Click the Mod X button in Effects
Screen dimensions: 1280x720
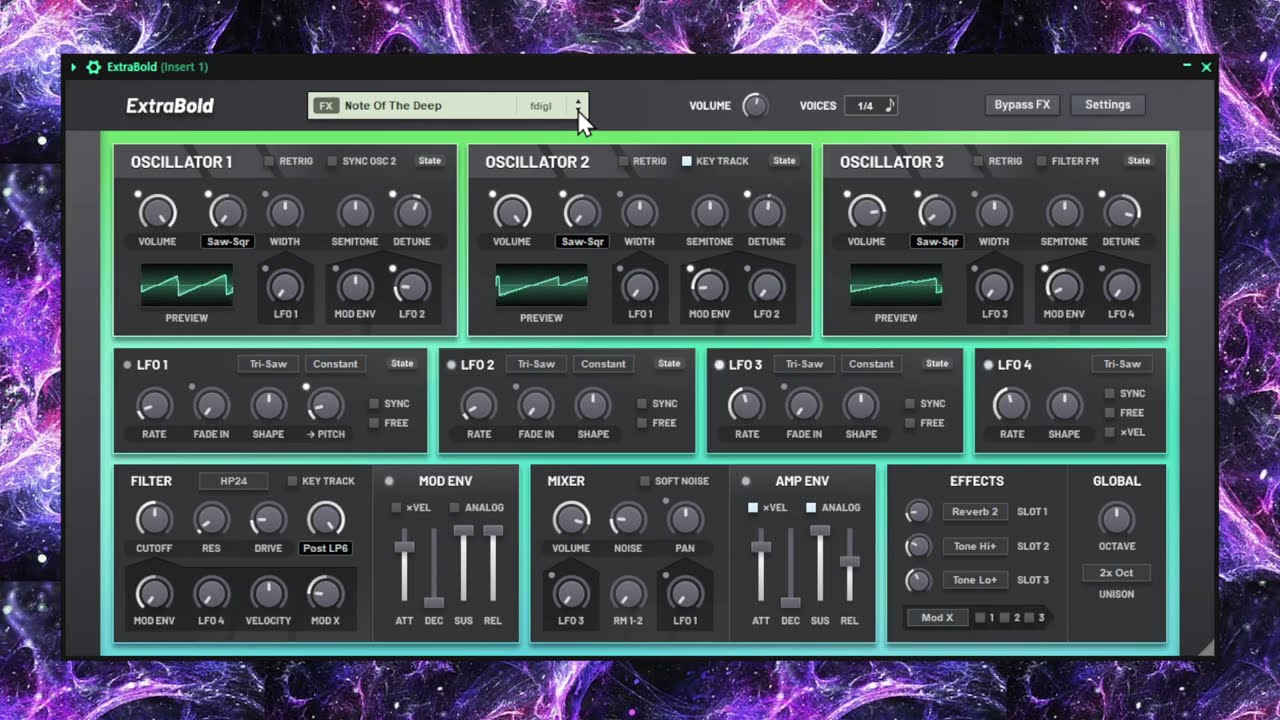click(937, 618)
